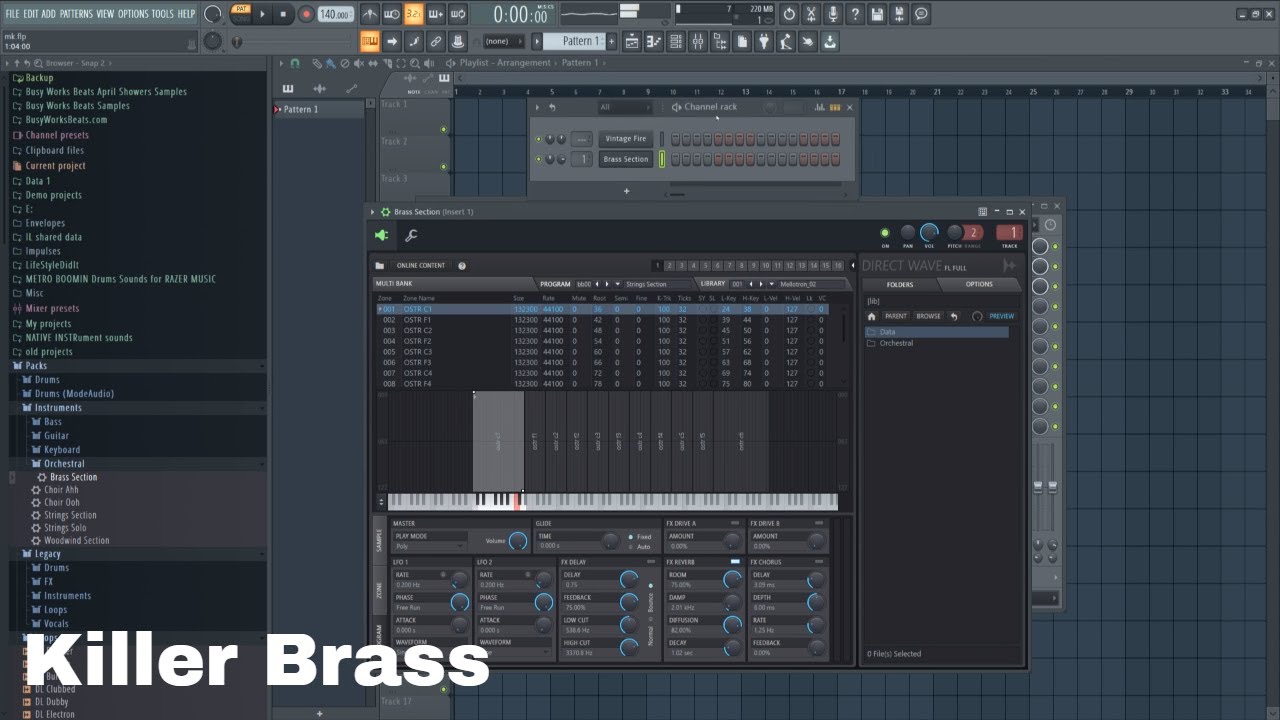
Task: Toggle the ON light in Brass Section
Action: 884,233
